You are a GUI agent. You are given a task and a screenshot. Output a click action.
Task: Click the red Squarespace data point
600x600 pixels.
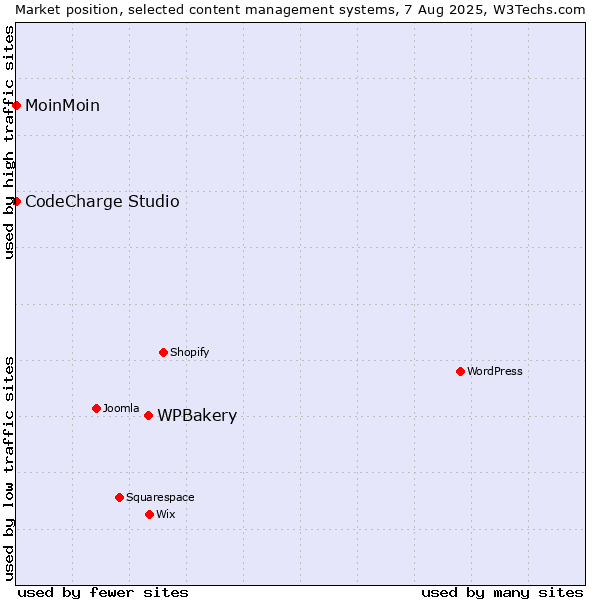(119, 497)
